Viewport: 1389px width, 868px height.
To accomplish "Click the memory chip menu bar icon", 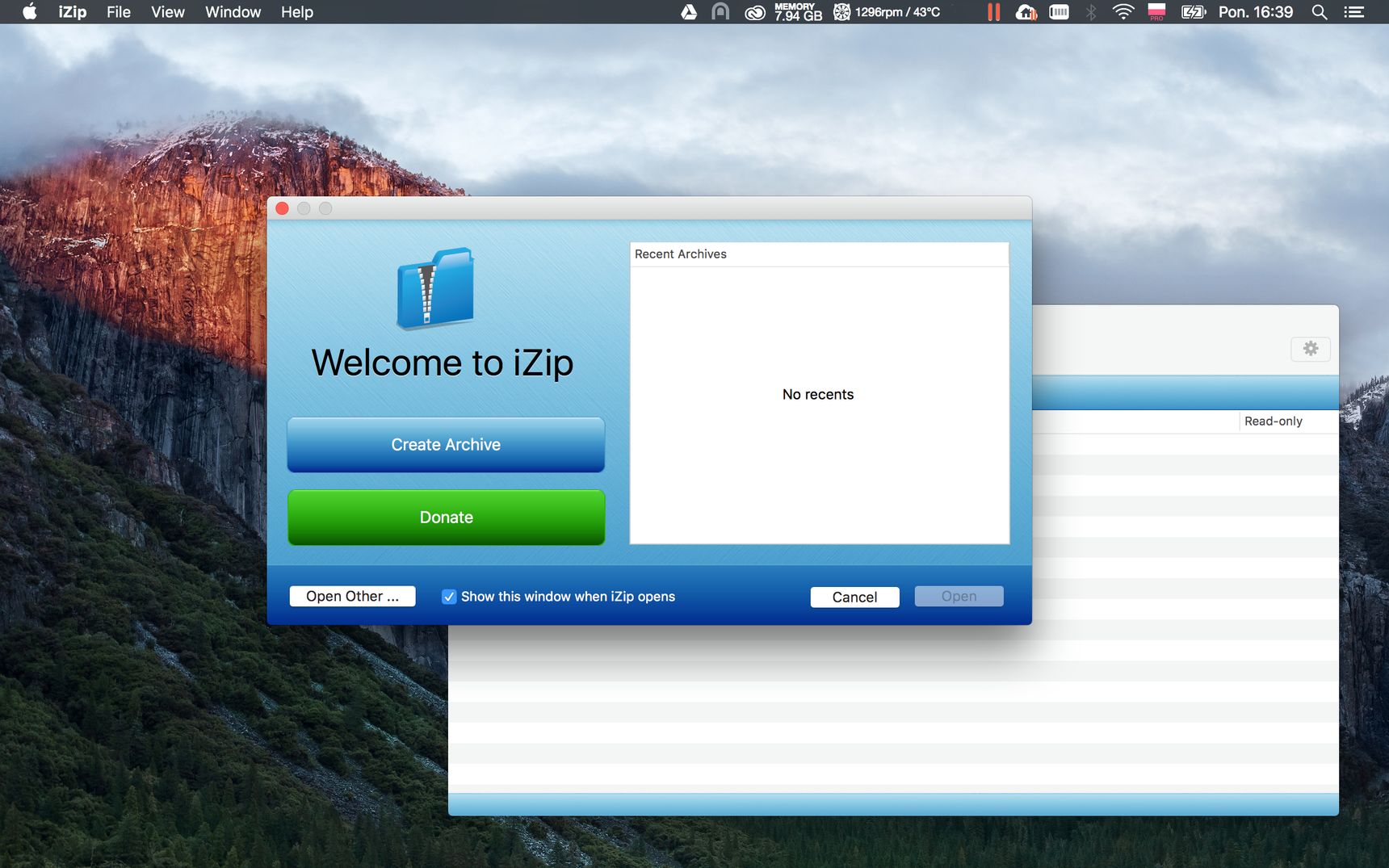I will 1059,12.
